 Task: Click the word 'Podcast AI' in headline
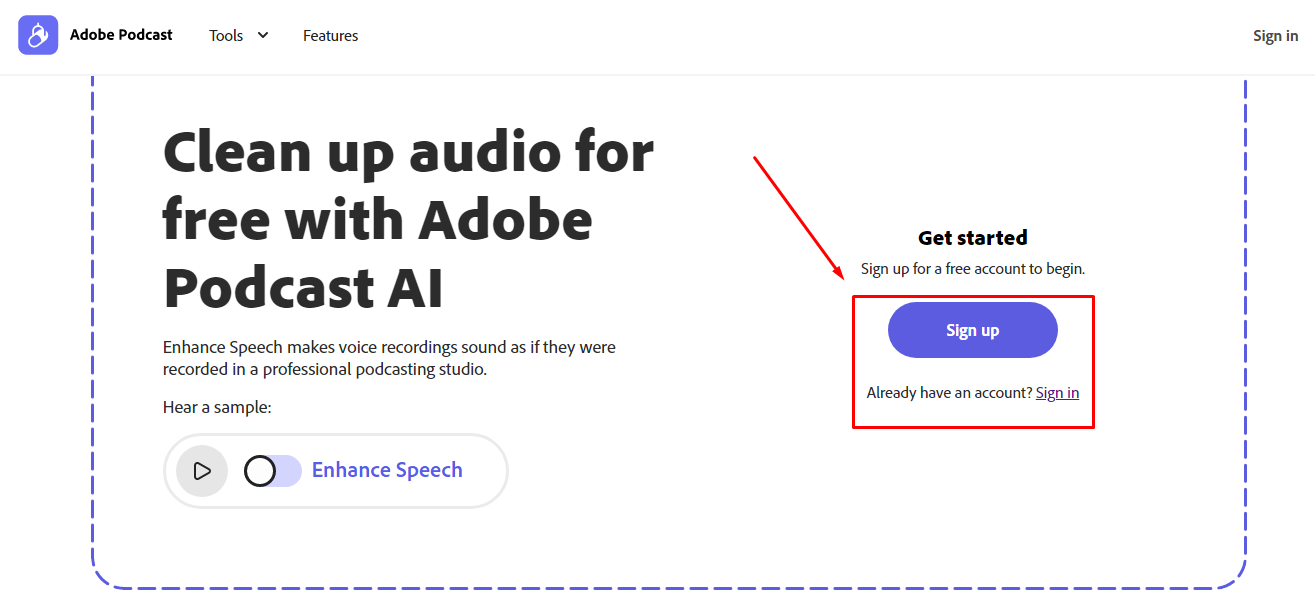tap(303, 288)
